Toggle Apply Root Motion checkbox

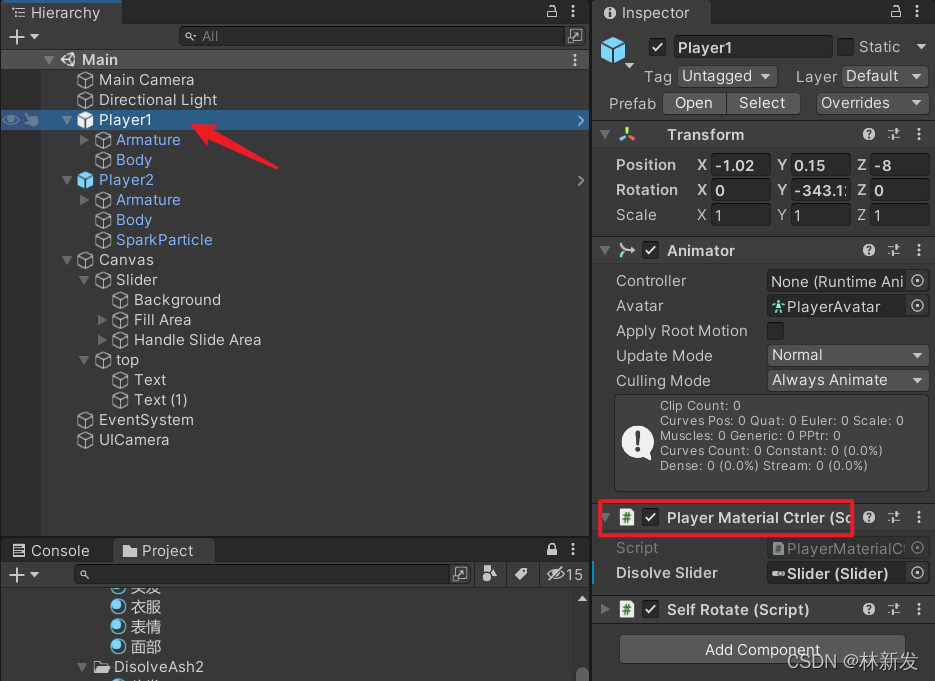coord(776,331)
